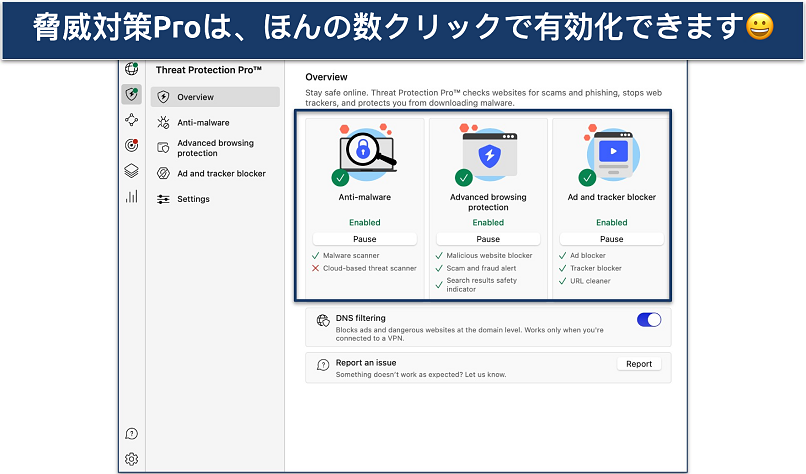Image resolution: width=806 pixels, height=474 pixels.
Task: Open the stacked layers icon
Action: click(x=131, y=171)
